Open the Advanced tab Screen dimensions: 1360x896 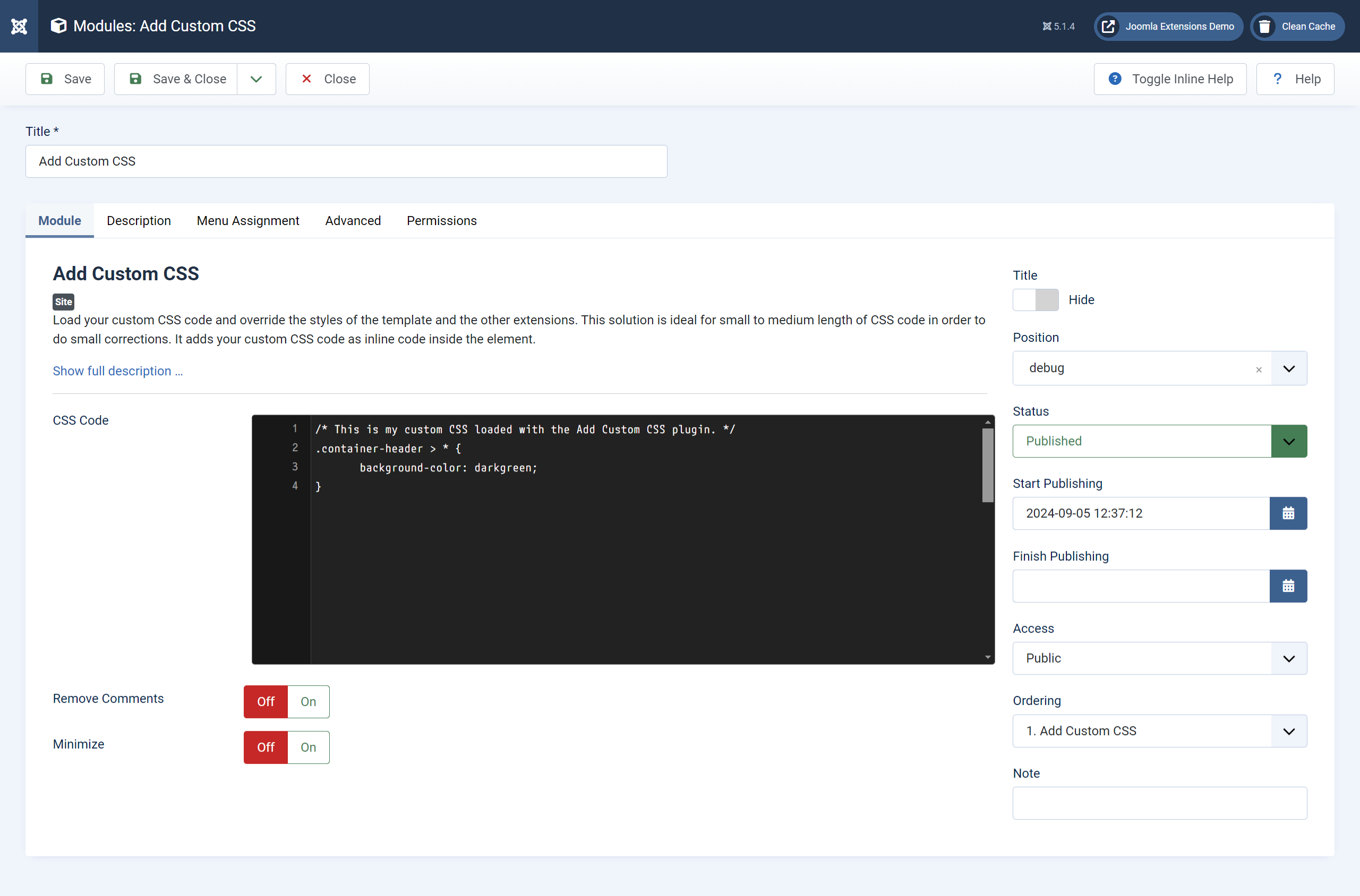click(353, 221)
